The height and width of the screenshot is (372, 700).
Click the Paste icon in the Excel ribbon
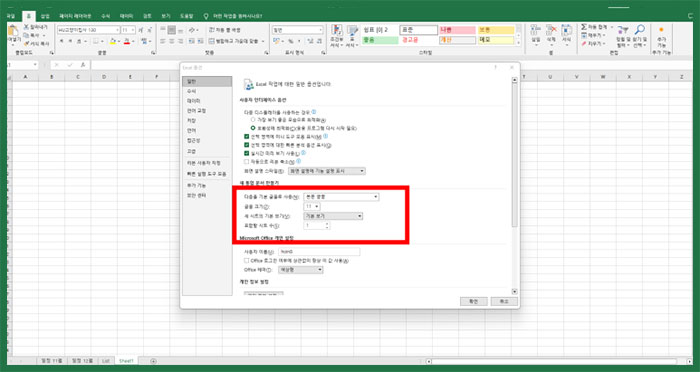[13, 31]
